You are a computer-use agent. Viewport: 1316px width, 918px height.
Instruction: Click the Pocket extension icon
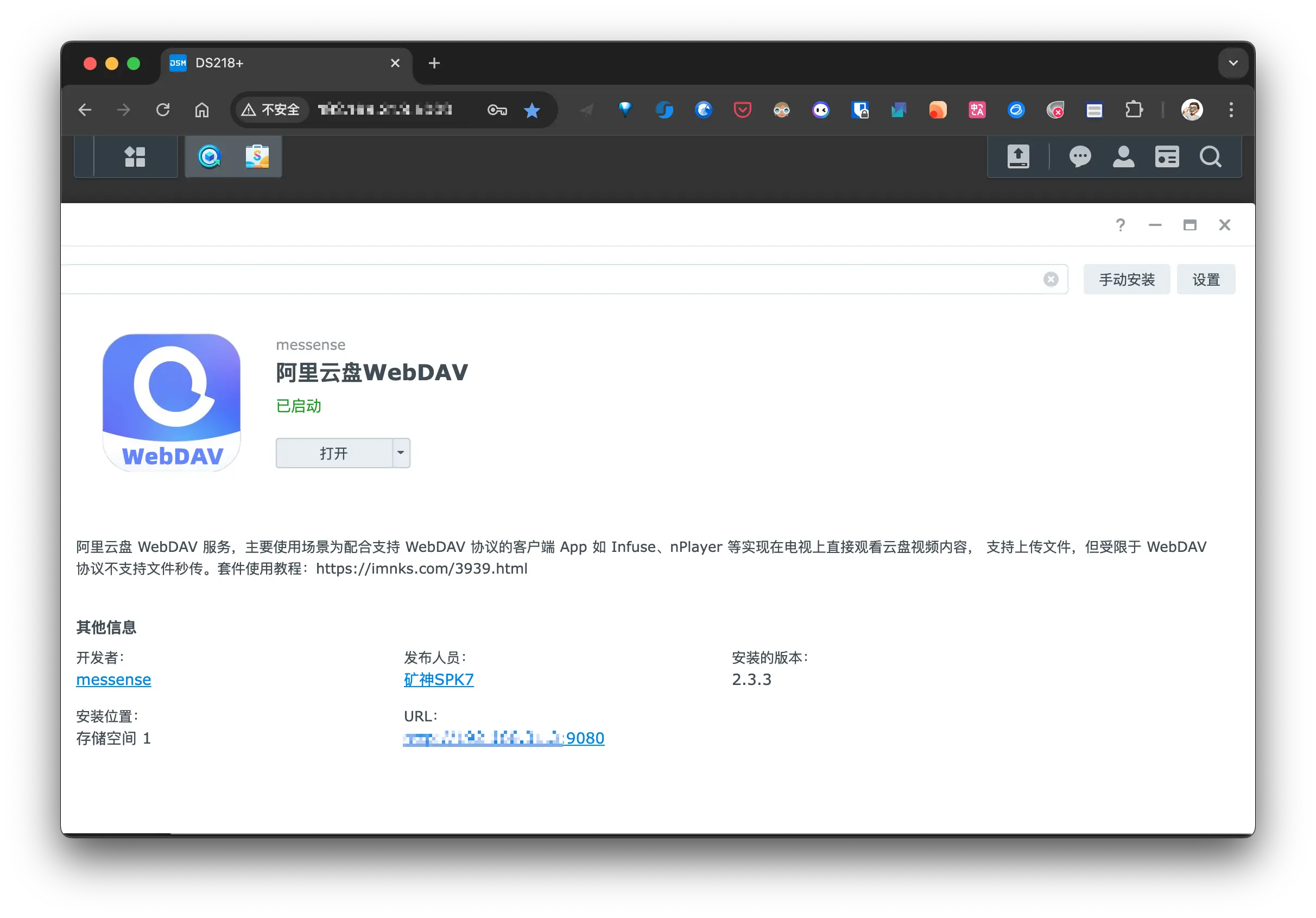pyautogui.click(x=742, y=110)
